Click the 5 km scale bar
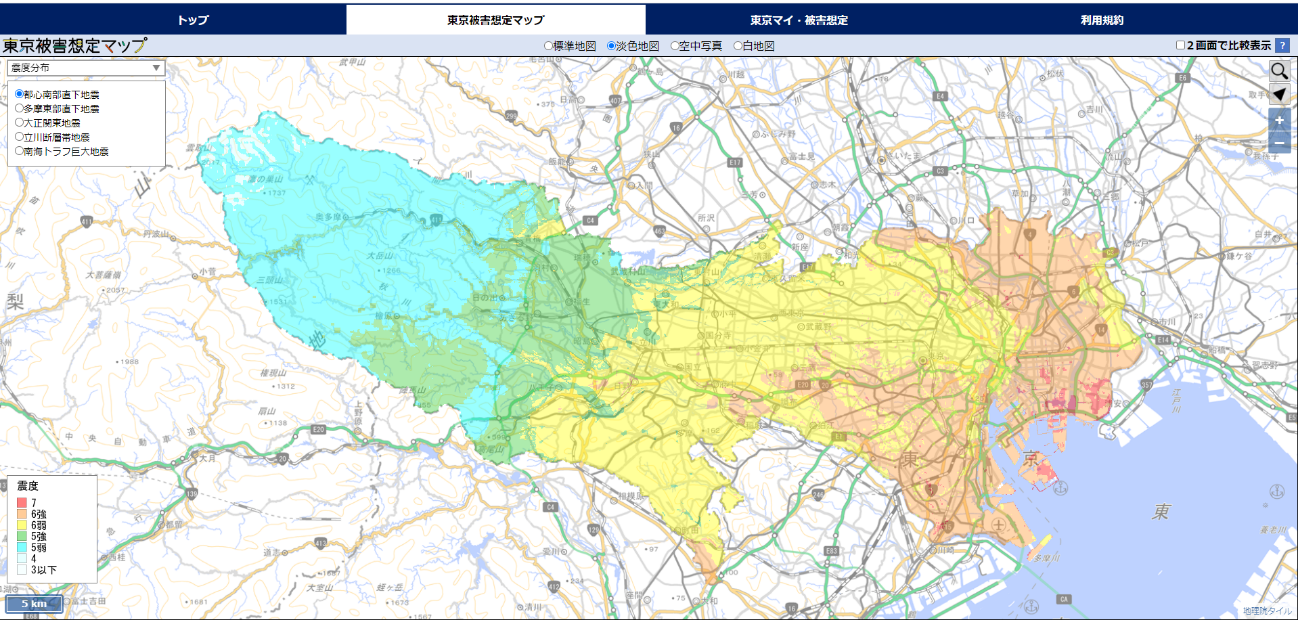1298x620 pixels. coord(34,604)
